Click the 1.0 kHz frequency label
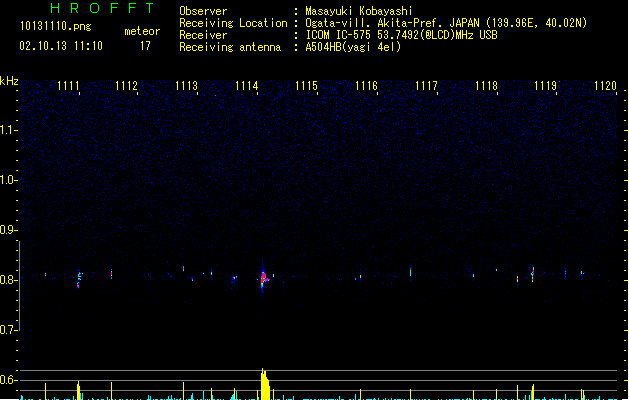629x400 pixels. point(8,180)
